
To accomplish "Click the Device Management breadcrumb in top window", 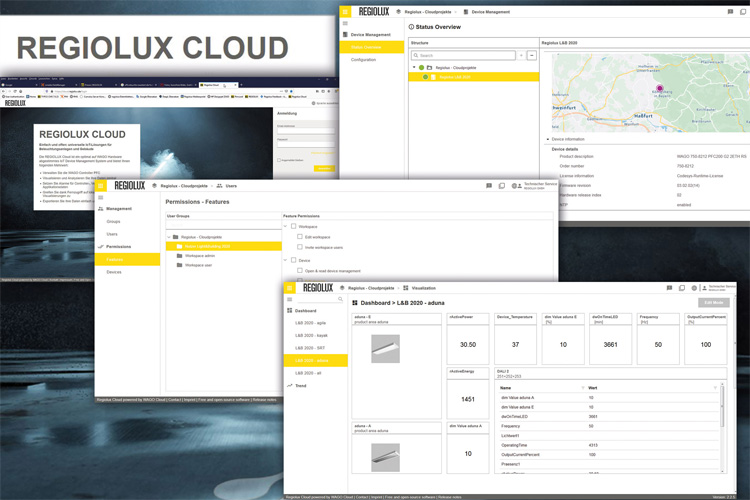I will [491, 12].
